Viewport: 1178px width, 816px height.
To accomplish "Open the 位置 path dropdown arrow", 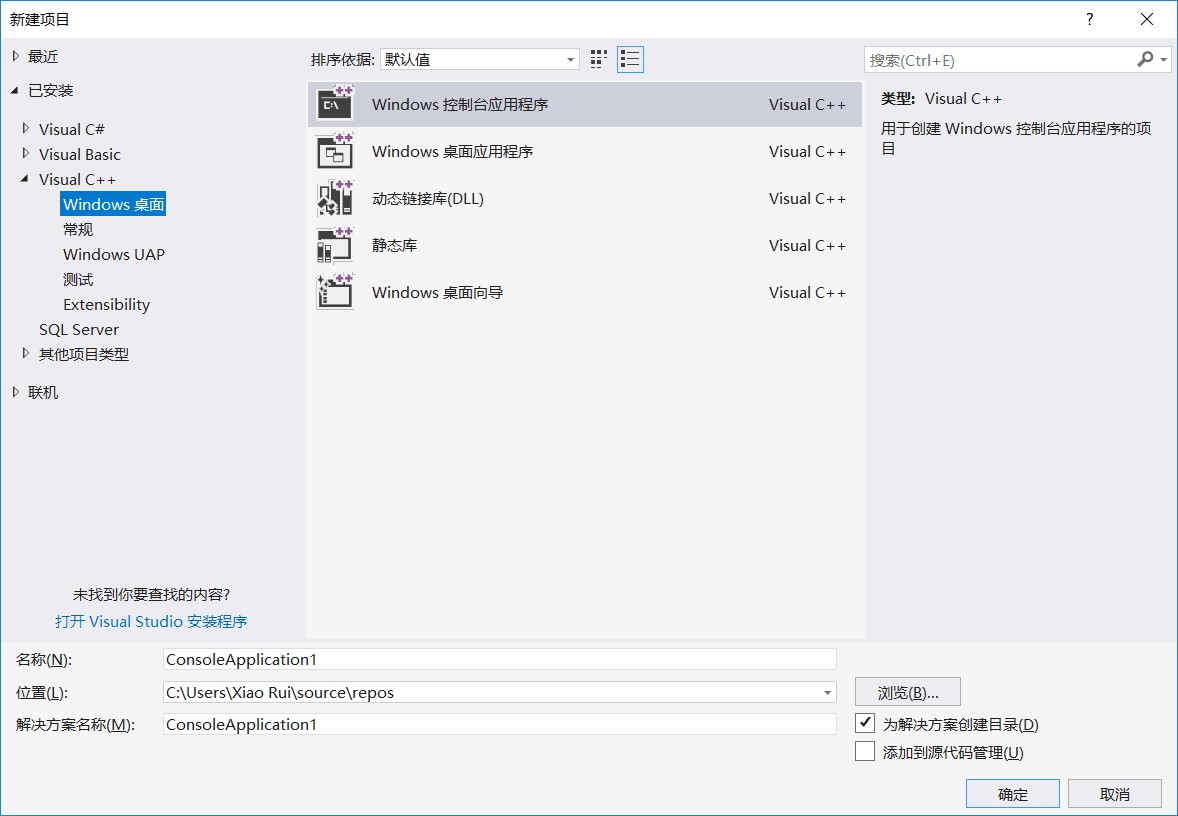I will point(826,692).
